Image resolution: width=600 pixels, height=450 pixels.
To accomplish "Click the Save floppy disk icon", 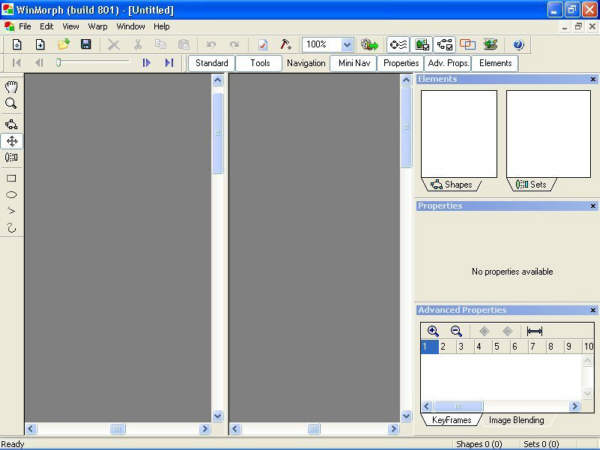I will point(86,45).
